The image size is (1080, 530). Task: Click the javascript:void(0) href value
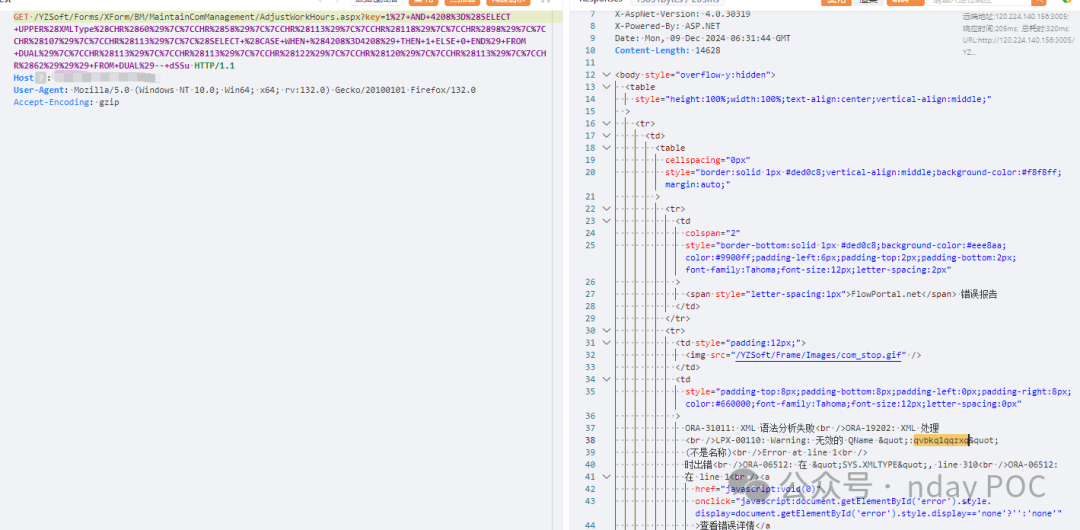tap(773, 489)
